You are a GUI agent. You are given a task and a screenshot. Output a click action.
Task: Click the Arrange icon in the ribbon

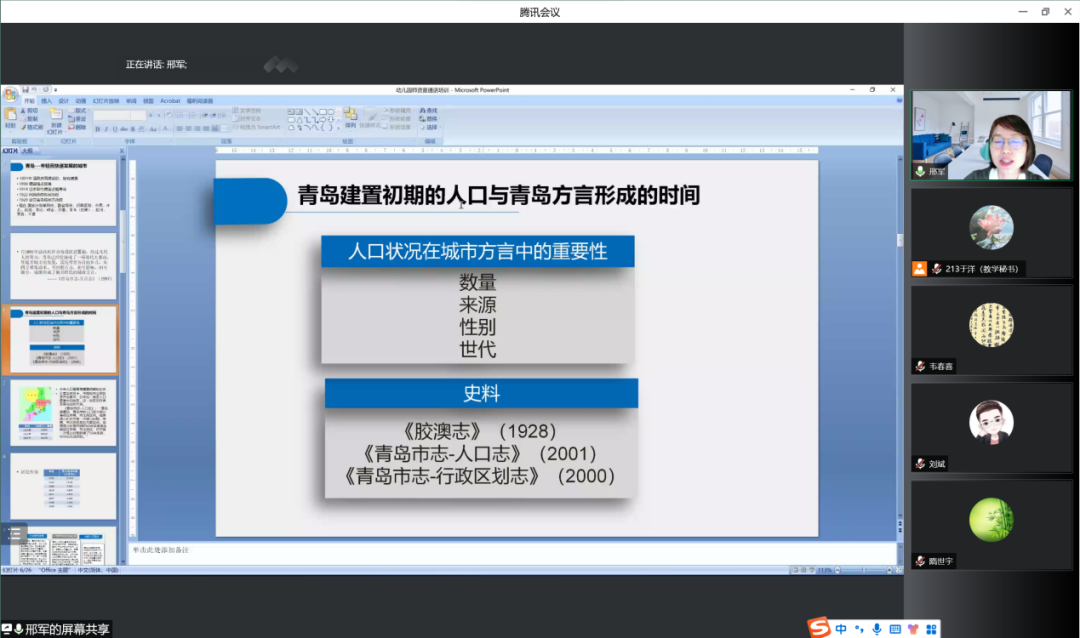click(x=350, y=117)
